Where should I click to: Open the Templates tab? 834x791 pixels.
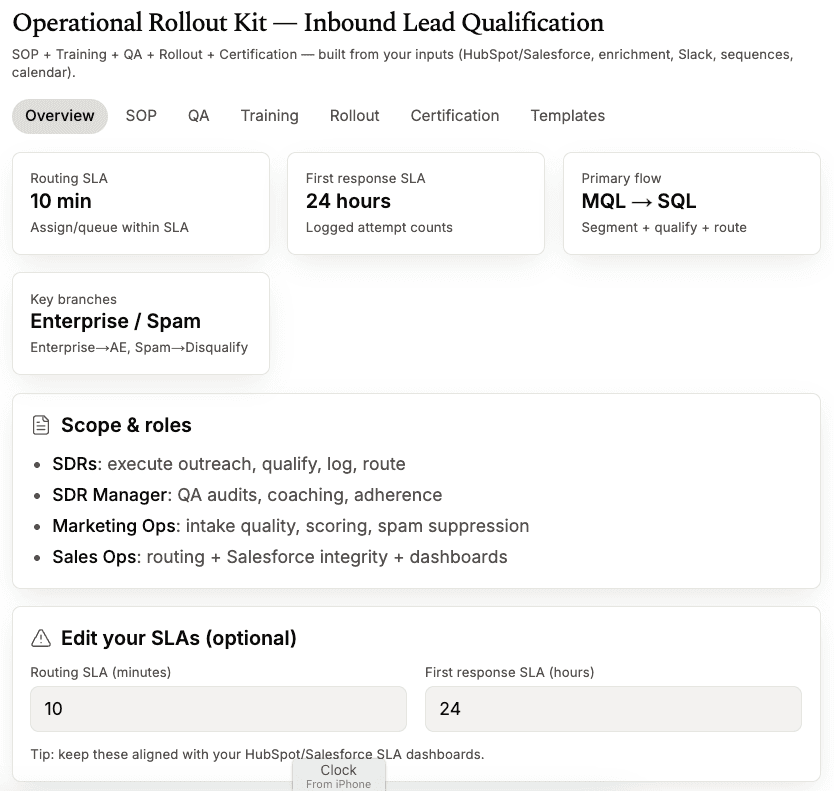[568, 116]
